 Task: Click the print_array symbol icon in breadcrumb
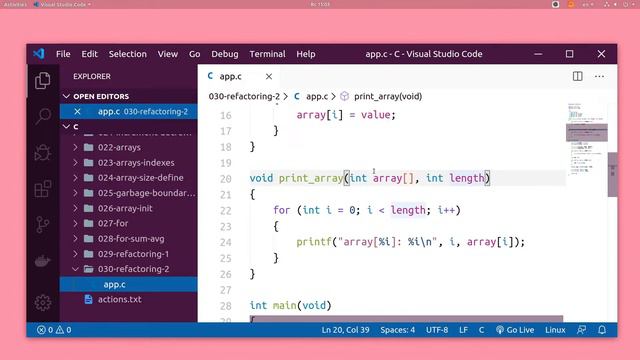coord(344,96)
